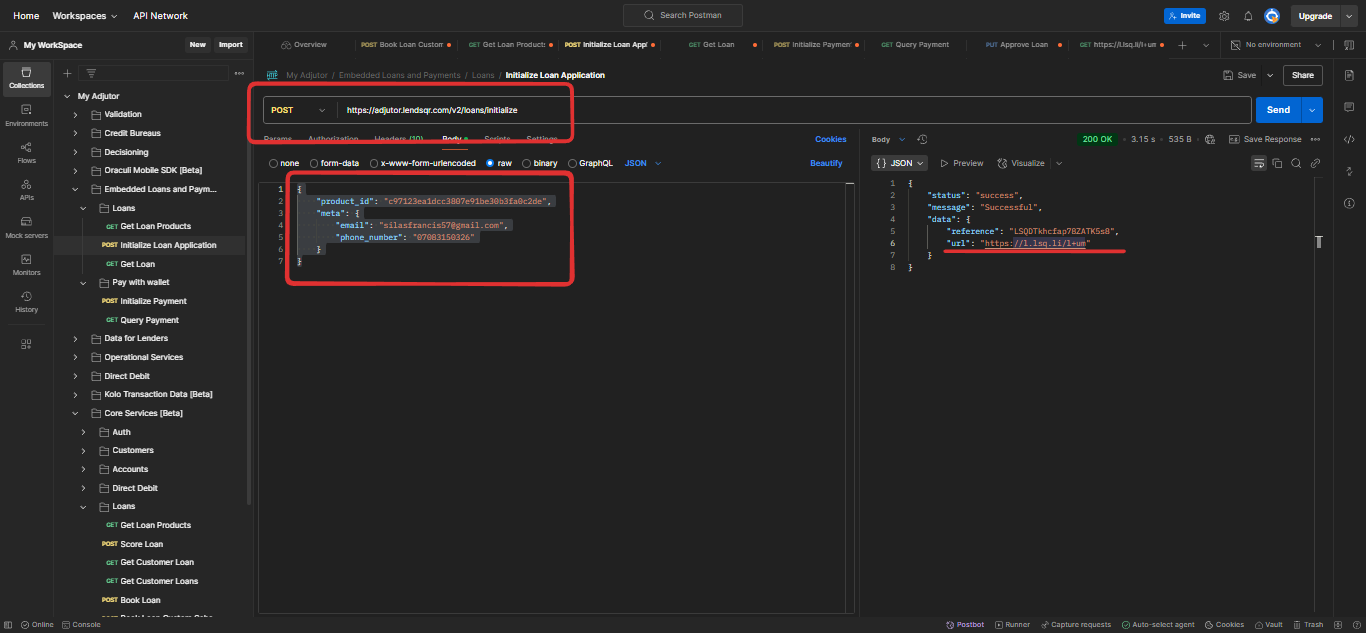Open the Workspaces dropdown menu

[84, 16]
